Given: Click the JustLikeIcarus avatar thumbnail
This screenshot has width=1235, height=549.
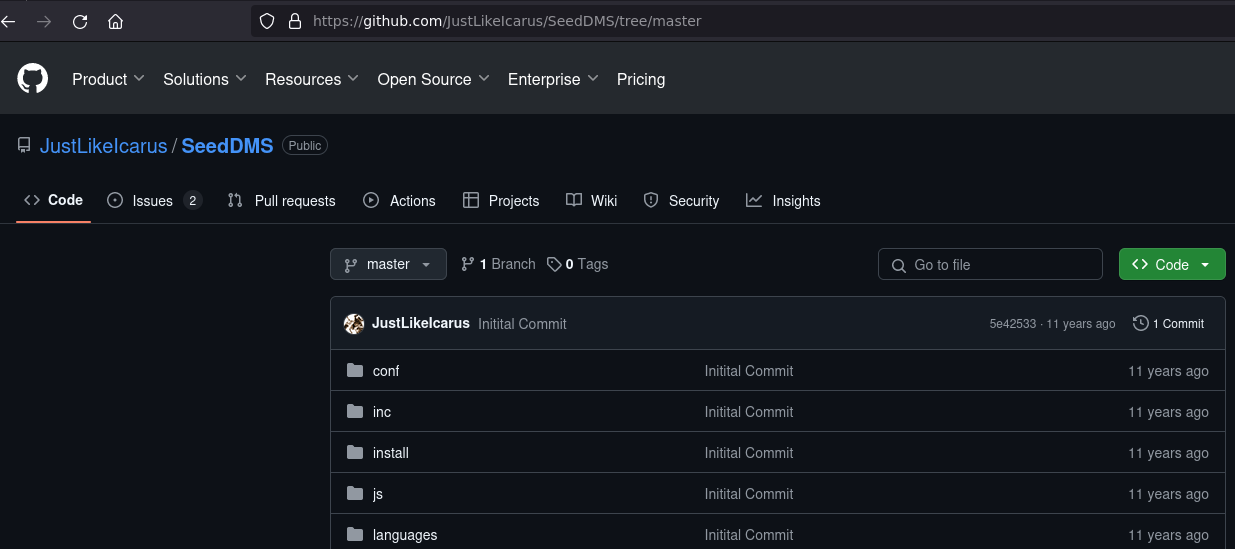Looking at the screenshot, I should pos(354,324).
